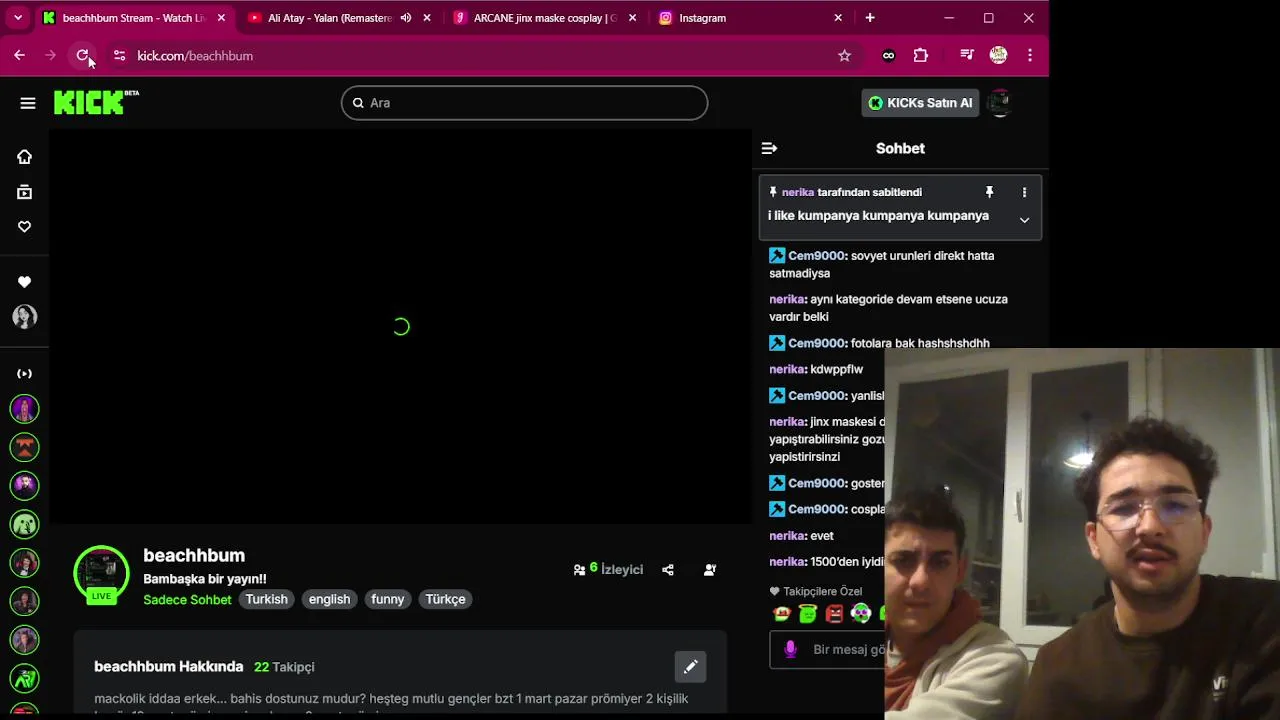The height and width of the screenshot is (720, 1280).
Task: Open the Extensions puzzle icon
Action: (x=921, y=56)
